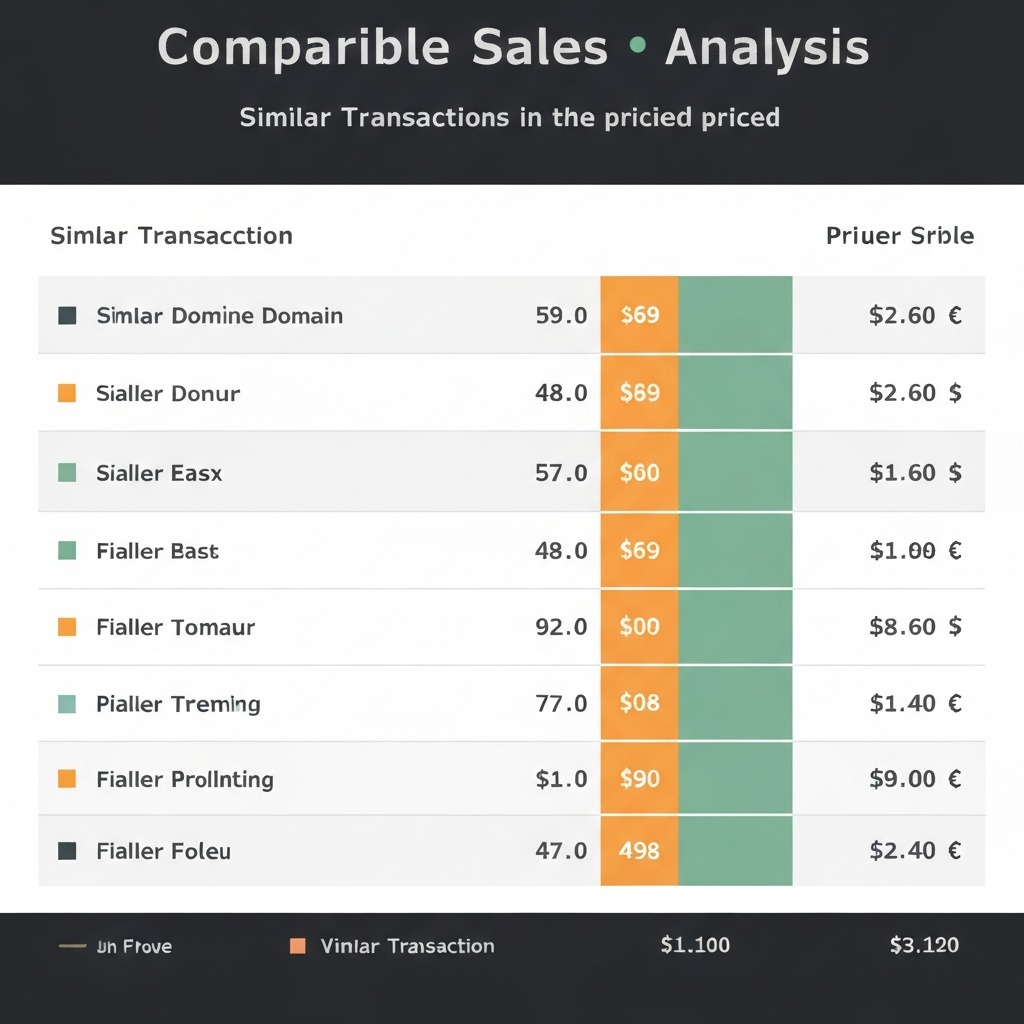The height and width of the screenshot is (1024, 1024).
Task: Click the Jn Frove legend line item
Action: tap(116, 946)
